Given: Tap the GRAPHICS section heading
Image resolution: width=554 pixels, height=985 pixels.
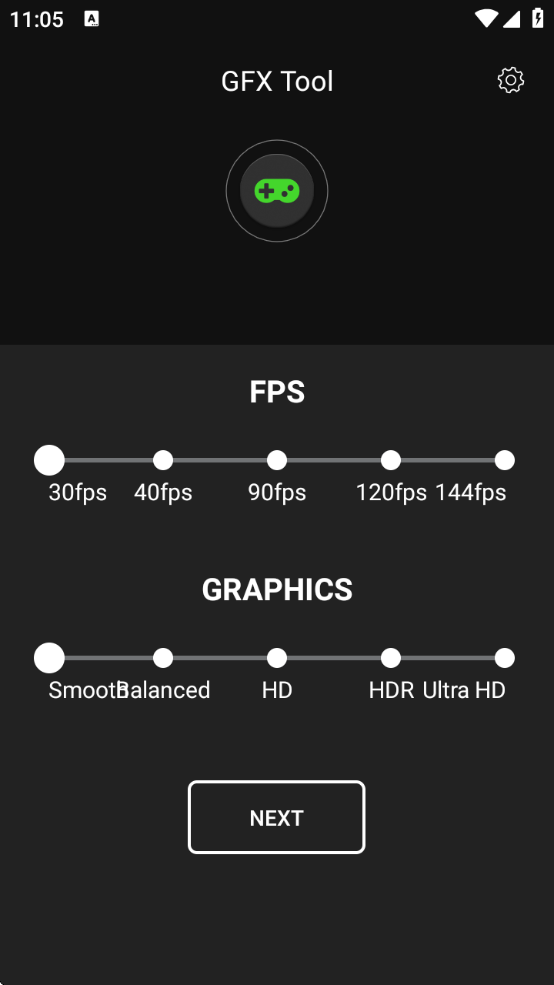Looking at the screenshot, I should tap(277, 590).
